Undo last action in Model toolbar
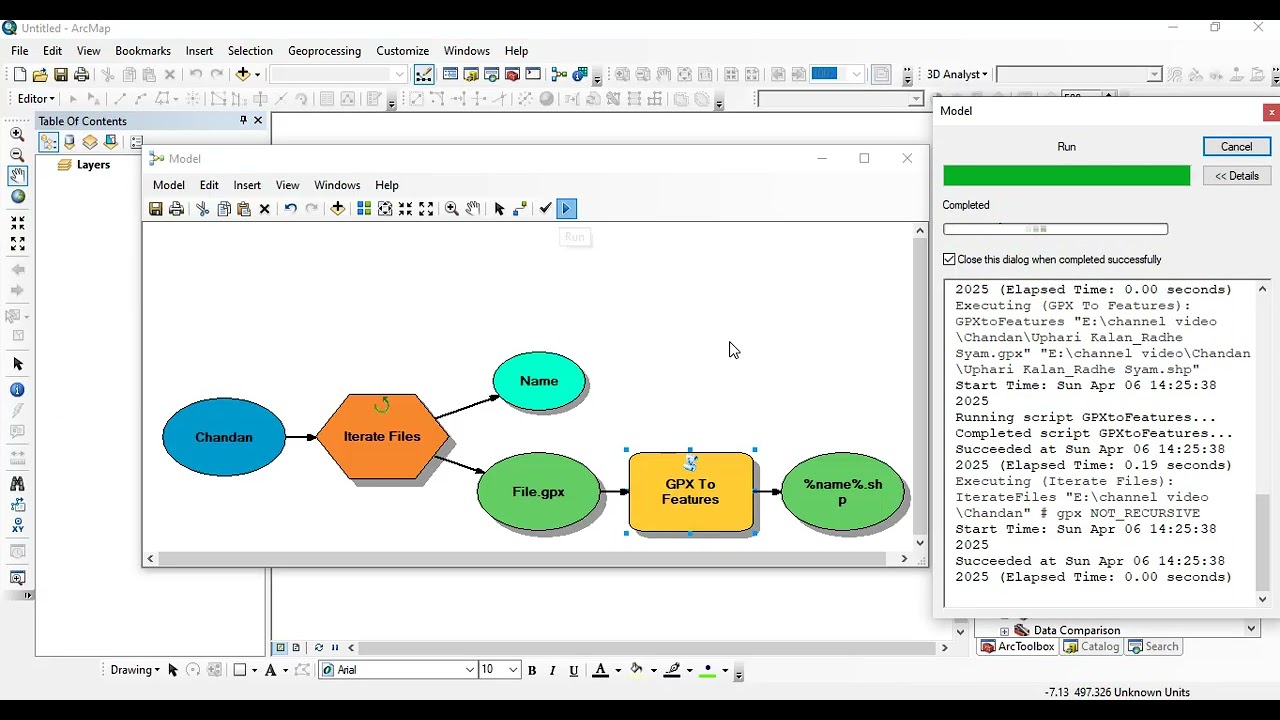This screenshot has width=1280, height=720. point(290,208)
